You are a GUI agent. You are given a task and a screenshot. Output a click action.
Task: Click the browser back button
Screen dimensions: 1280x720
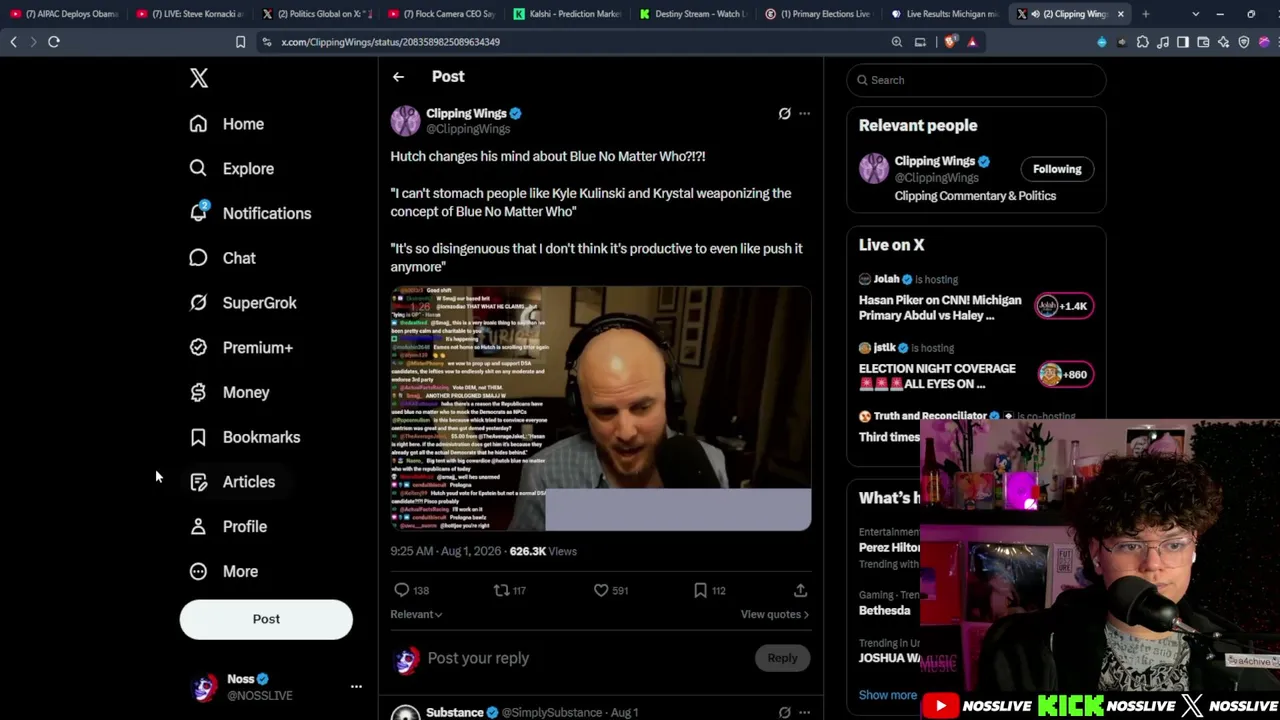coord(13,42)
